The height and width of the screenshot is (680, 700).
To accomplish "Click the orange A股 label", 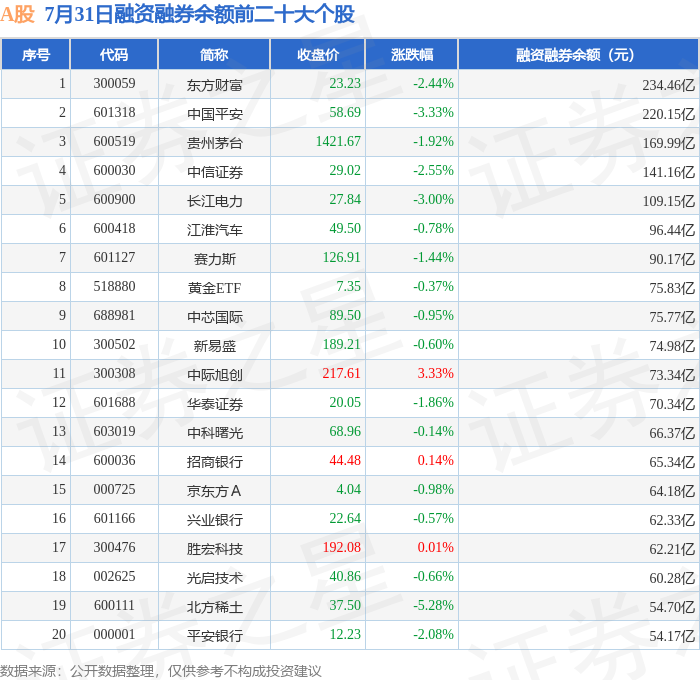I will point(17,14).
